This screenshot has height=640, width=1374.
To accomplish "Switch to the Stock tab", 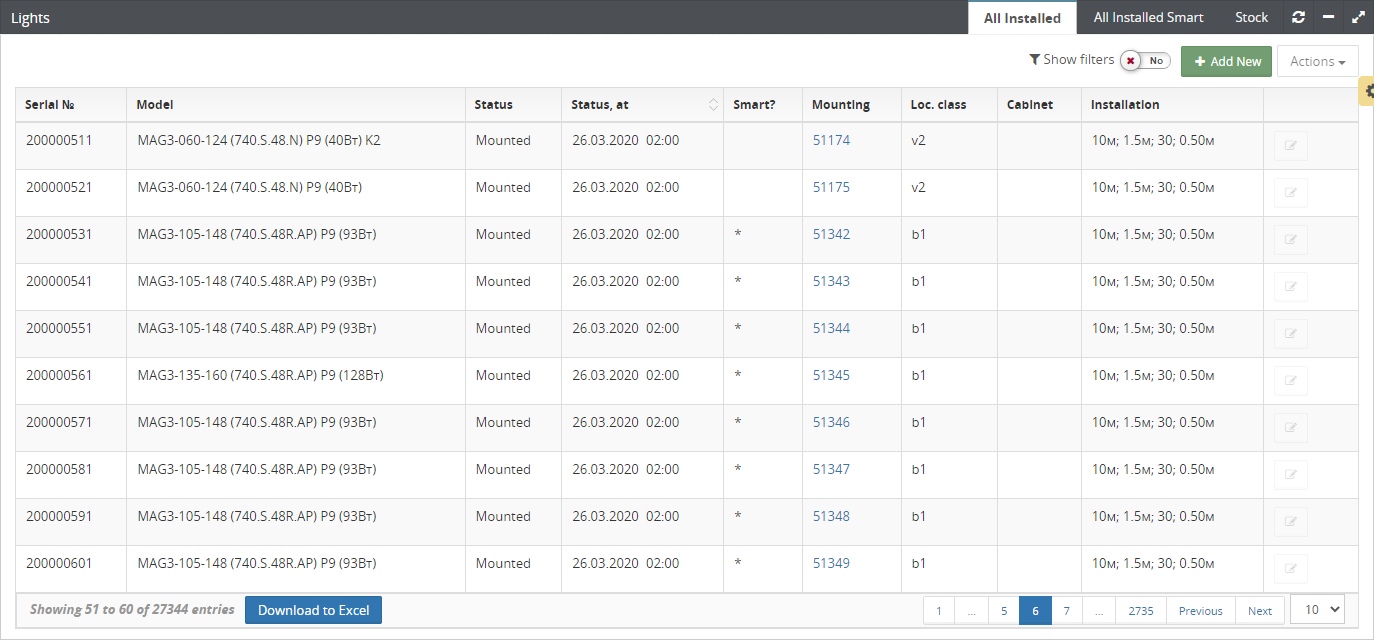I will [1251, 17].
